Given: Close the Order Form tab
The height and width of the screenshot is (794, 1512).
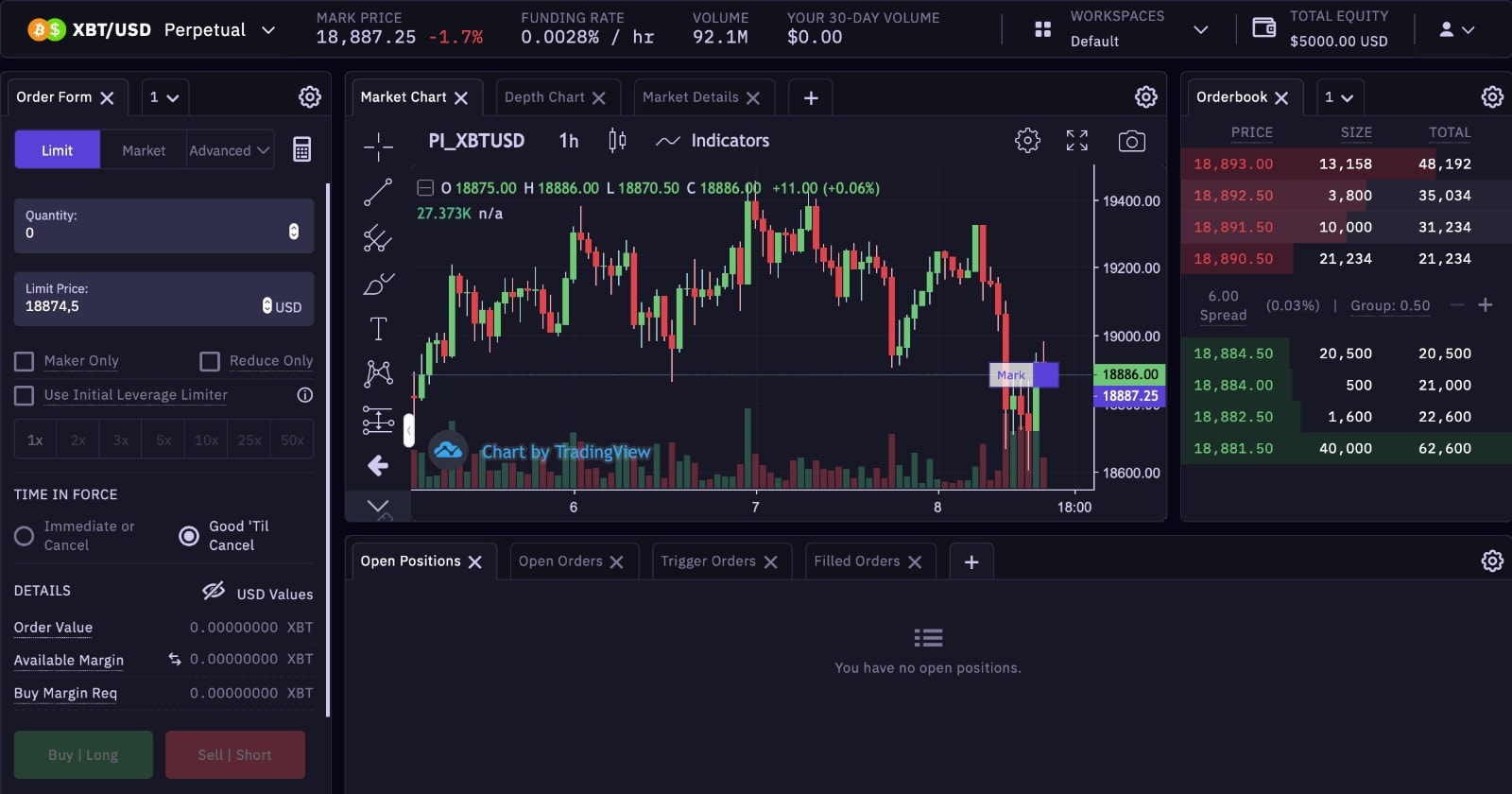Looking at the screenshot, I should (x=107, y=97).
